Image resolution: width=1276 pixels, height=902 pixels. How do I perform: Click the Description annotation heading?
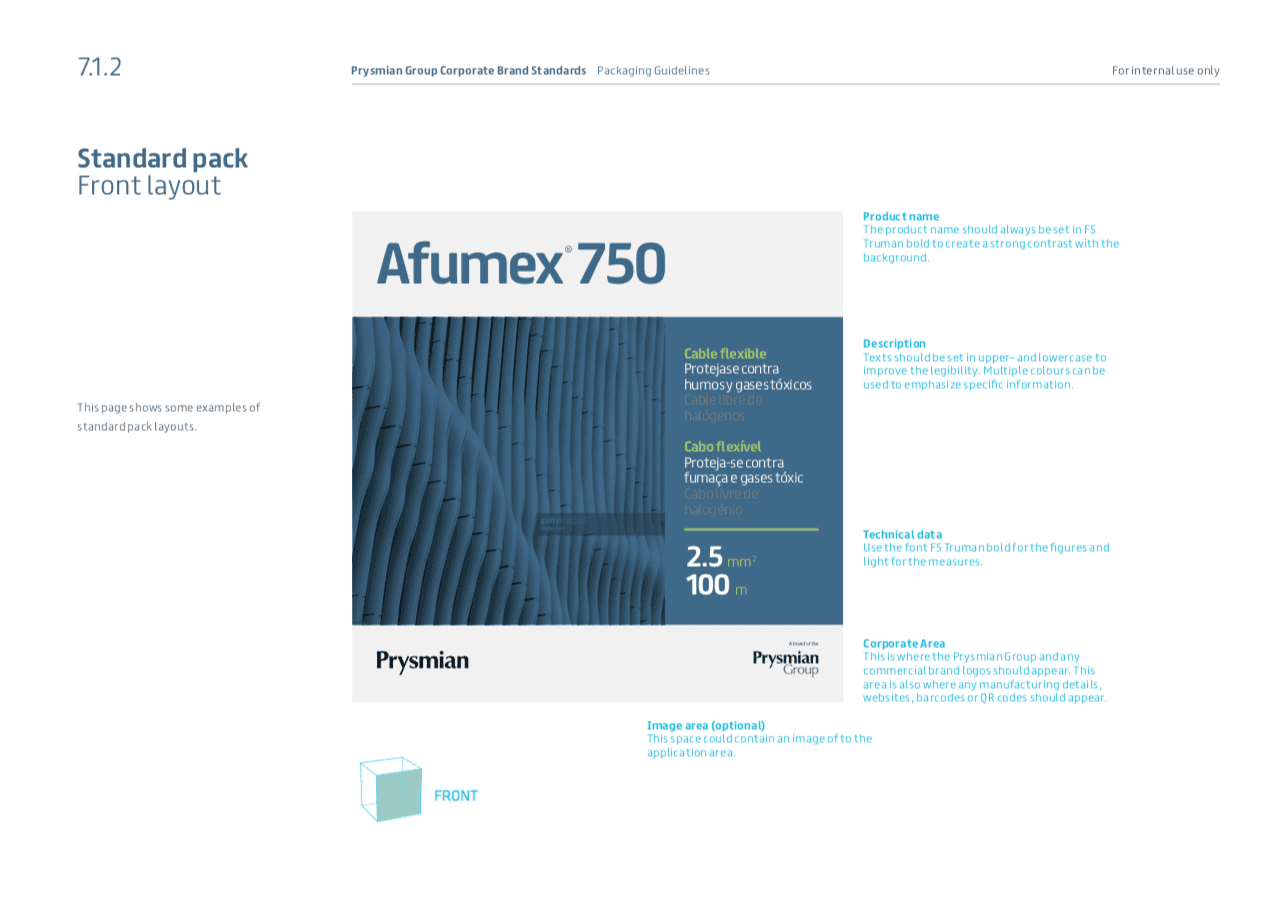pyautogui.click(x=894, y=343)
